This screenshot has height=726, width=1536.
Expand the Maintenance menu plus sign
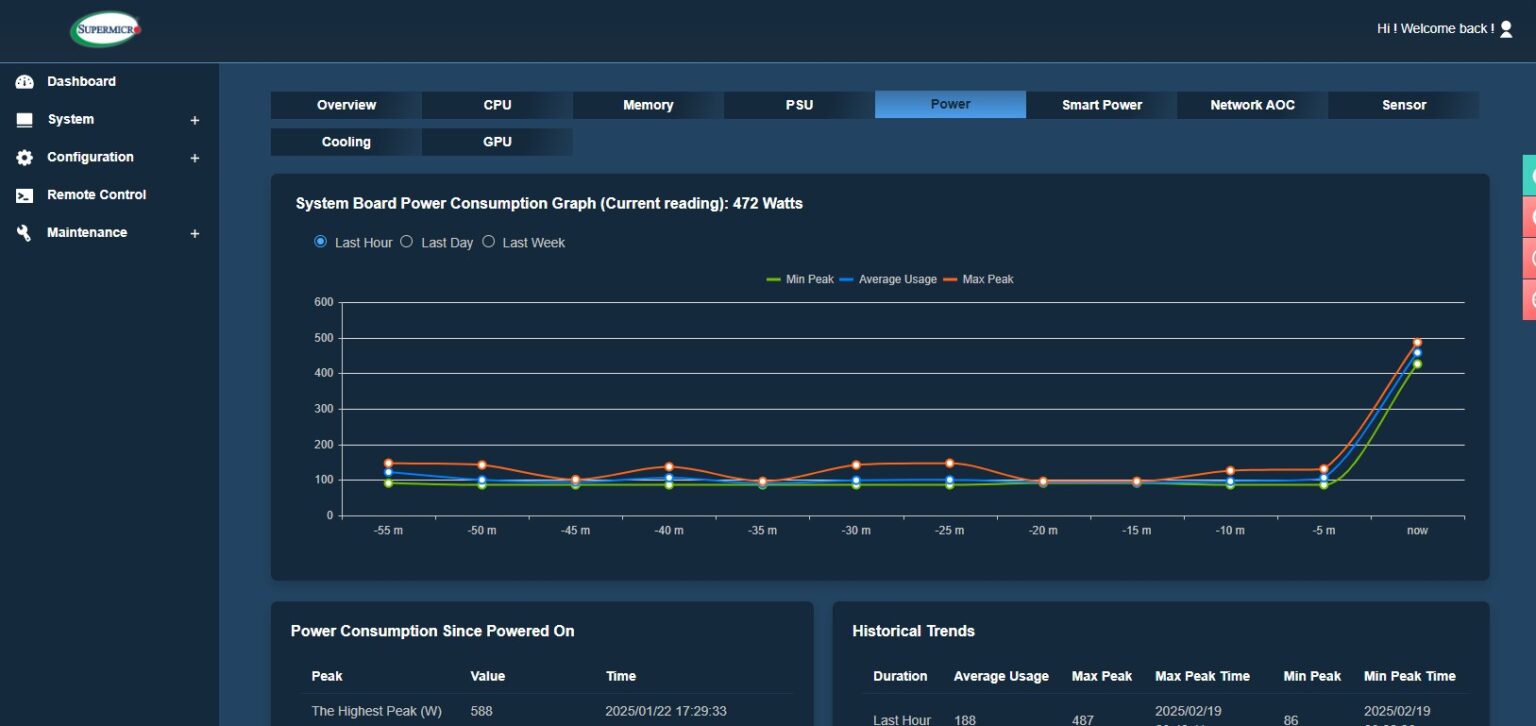tap(195, 233)
